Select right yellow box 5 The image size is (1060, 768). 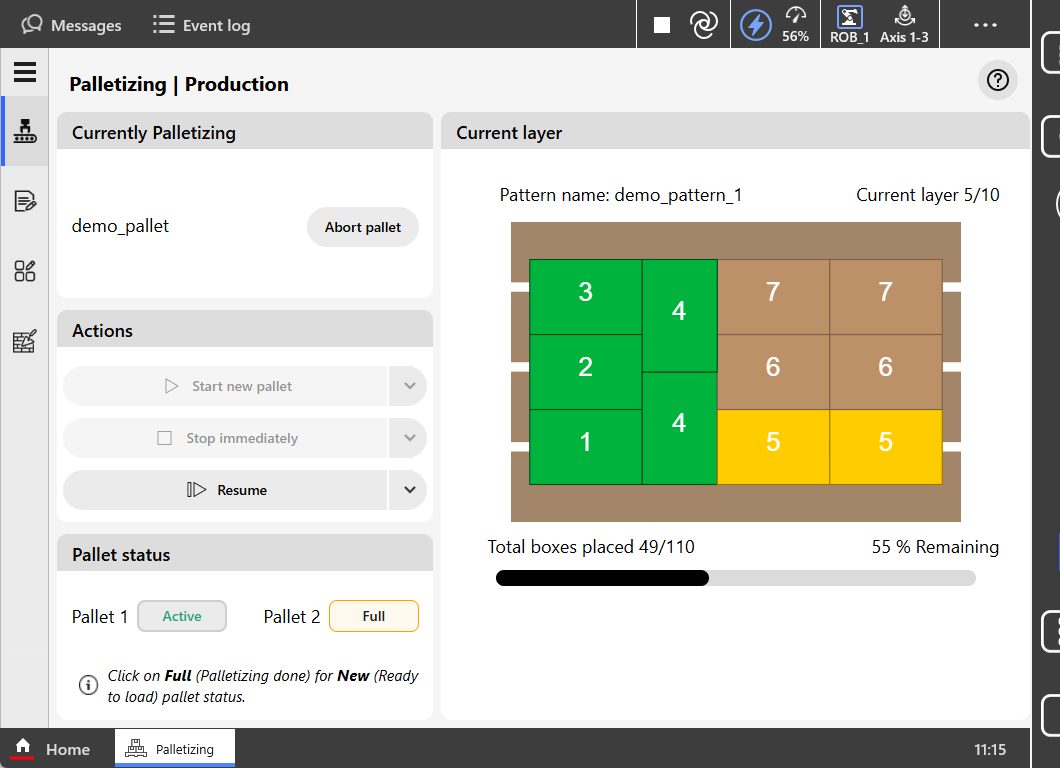pyautogui.click(x=886, y=447)
